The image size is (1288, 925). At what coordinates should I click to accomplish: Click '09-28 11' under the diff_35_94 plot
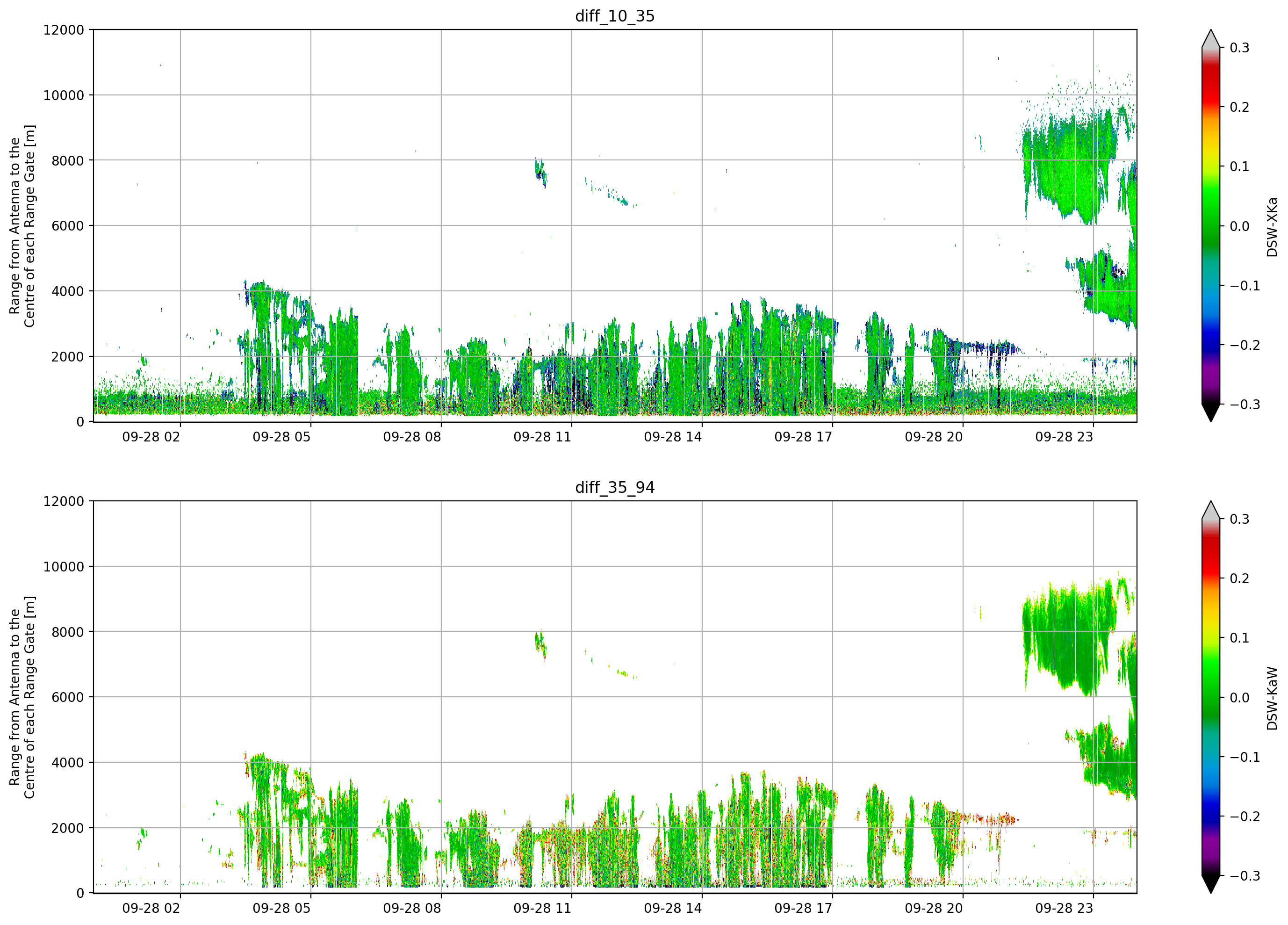[542, 909]
